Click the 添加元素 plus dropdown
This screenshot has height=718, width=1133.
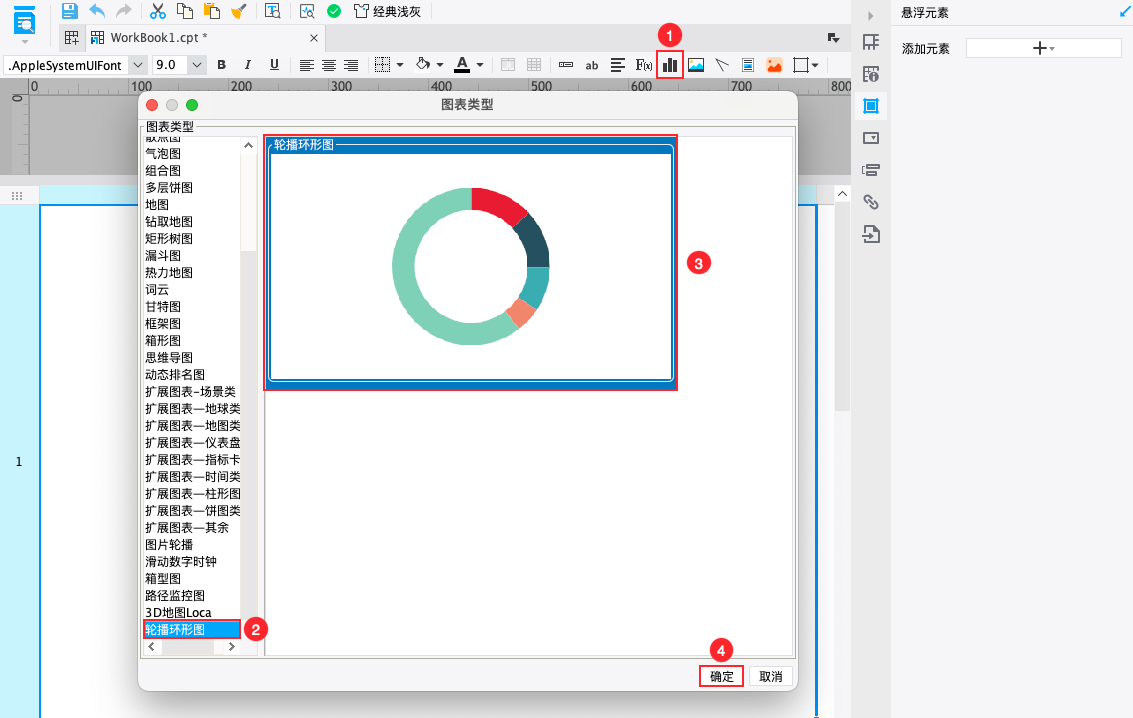[x=1043, y=48]
